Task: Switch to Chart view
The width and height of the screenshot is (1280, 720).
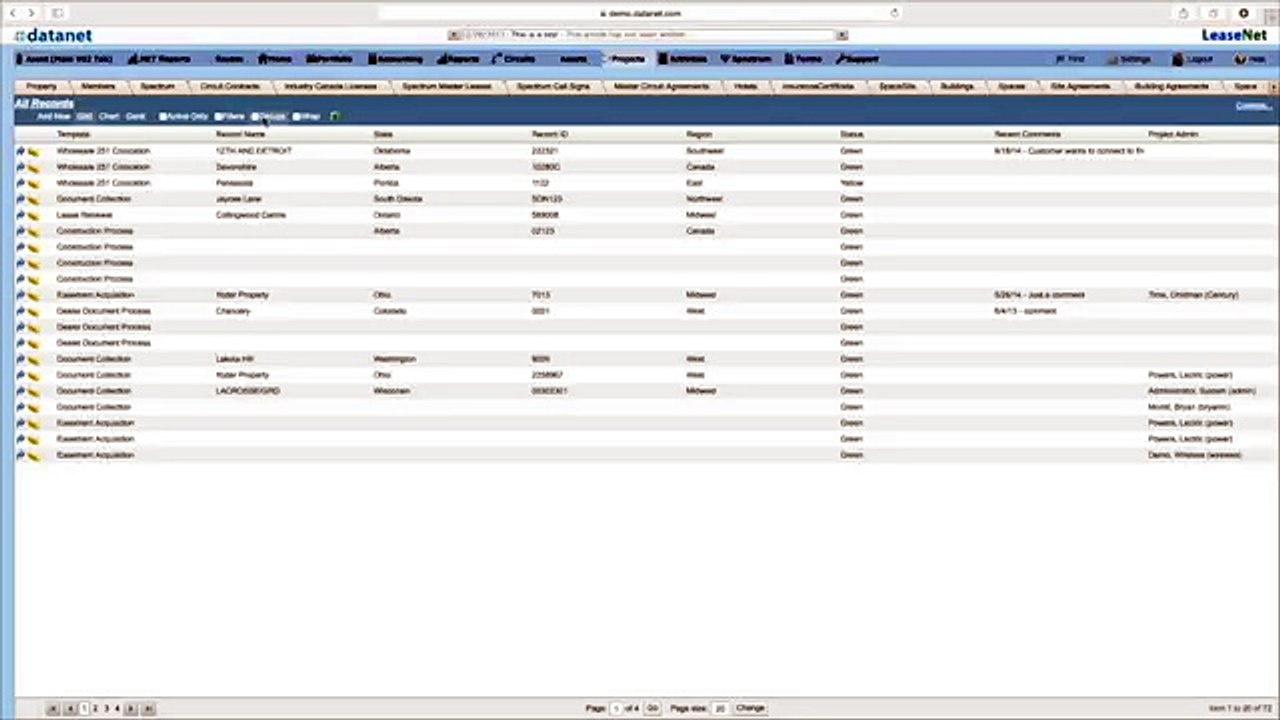Action: click(109, 116)
